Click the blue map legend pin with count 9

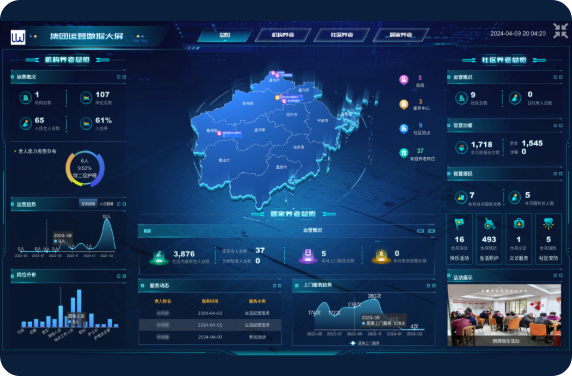pos(403,128)
